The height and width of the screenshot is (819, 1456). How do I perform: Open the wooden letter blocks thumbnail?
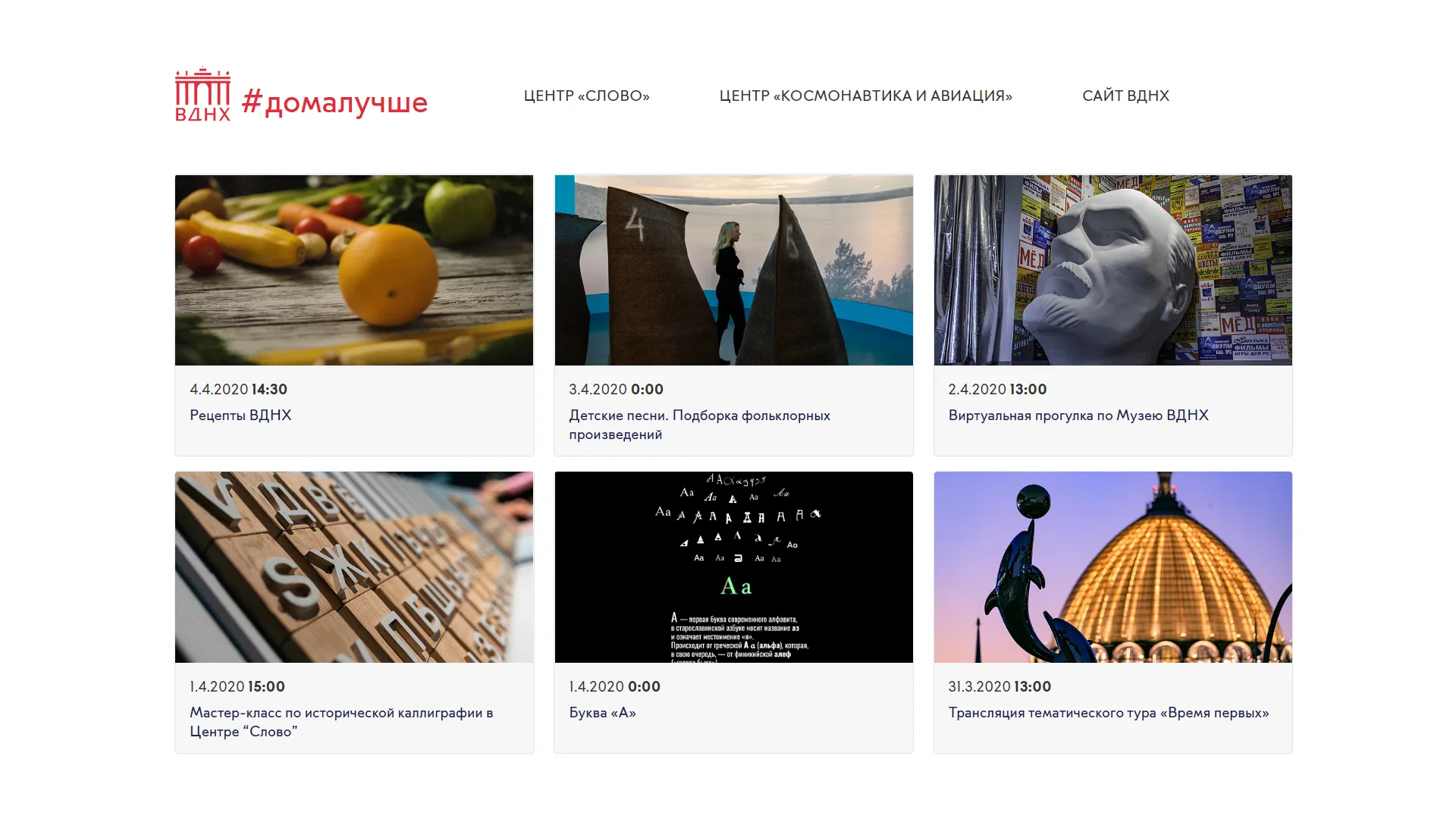tap(354, 567)
